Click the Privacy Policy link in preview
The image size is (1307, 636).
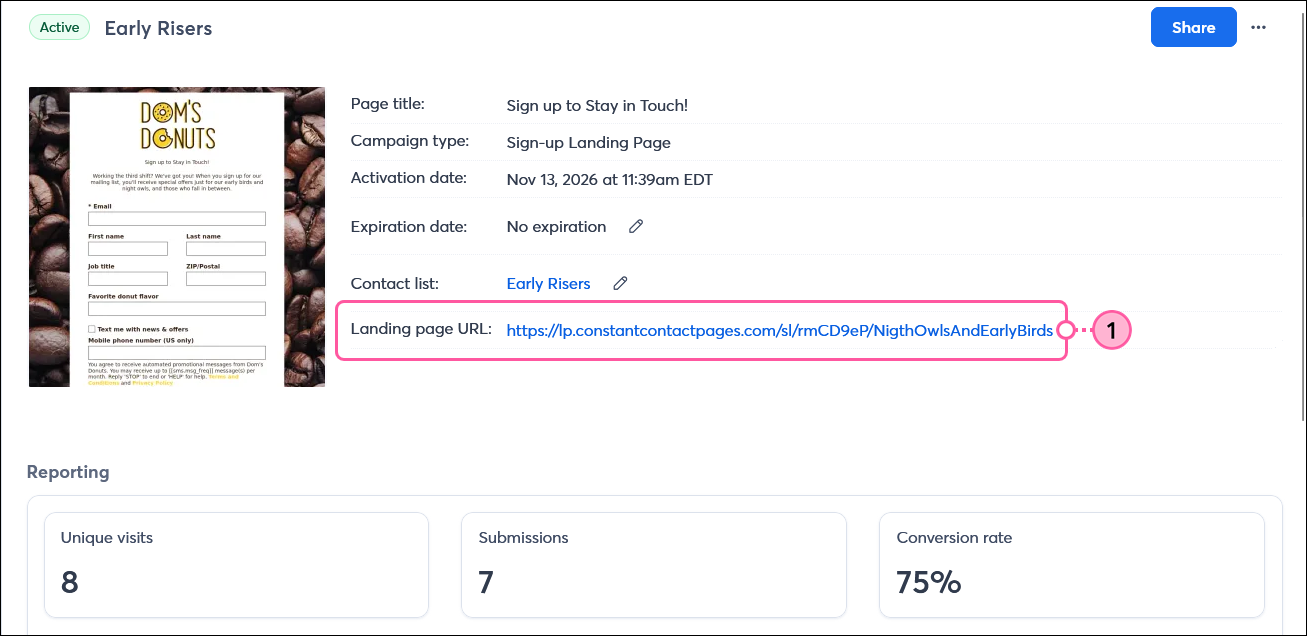pyautogui.click(x=152, y=384)
